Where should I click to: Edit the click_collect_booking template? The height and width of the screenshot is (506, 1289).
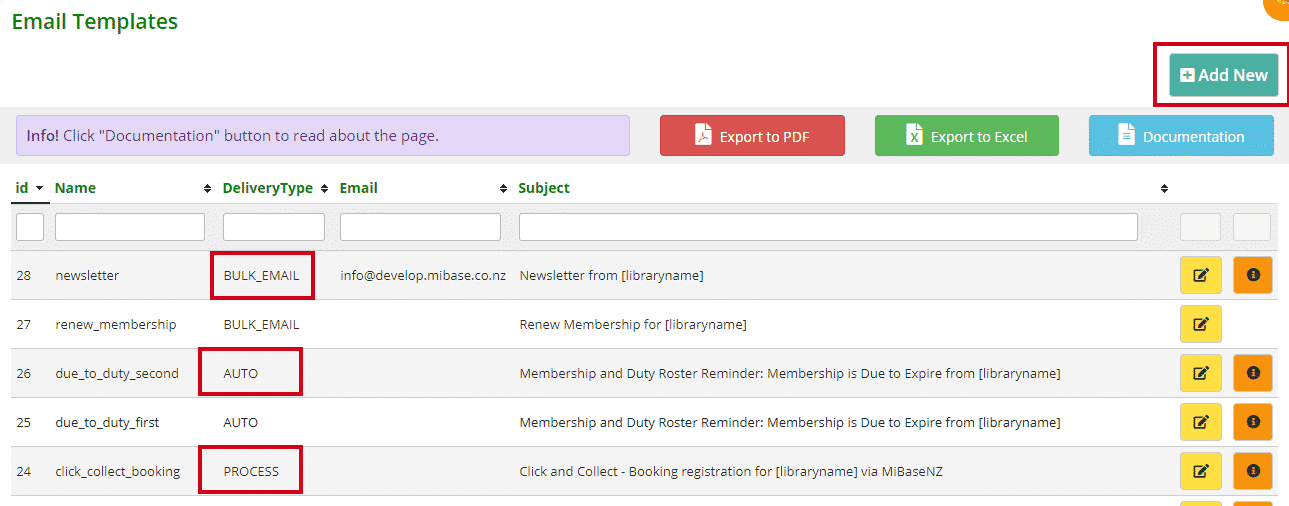tap(1201, 471)
